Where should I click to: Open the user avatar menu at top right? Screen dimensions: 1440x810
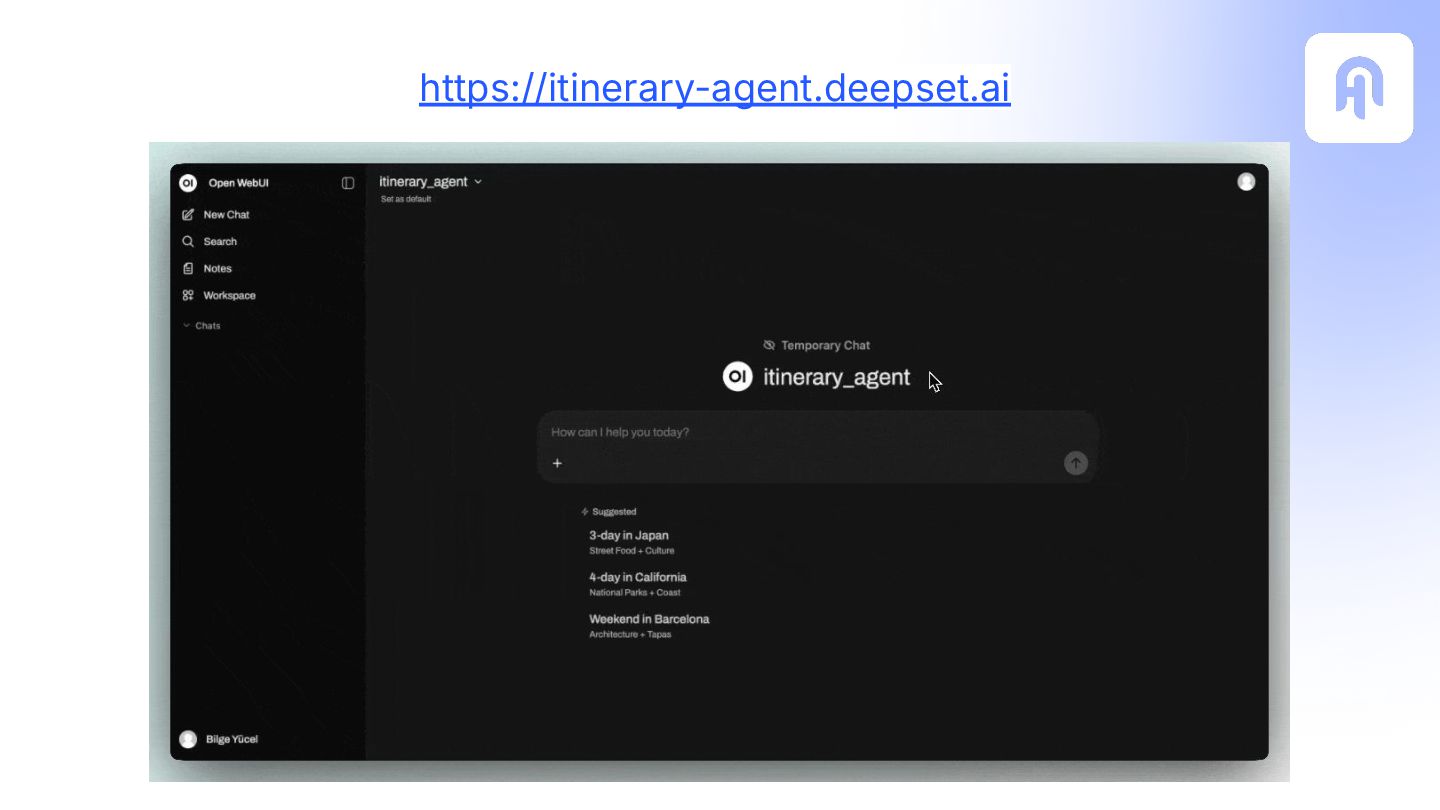point(1246,182)
